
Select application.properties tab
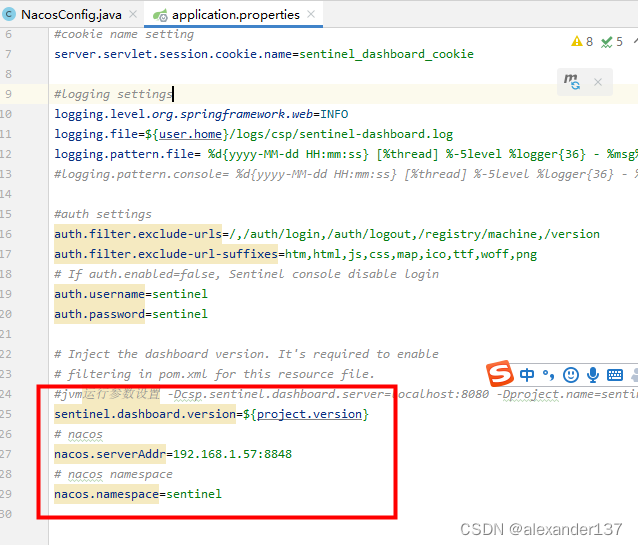coord(236,15)
